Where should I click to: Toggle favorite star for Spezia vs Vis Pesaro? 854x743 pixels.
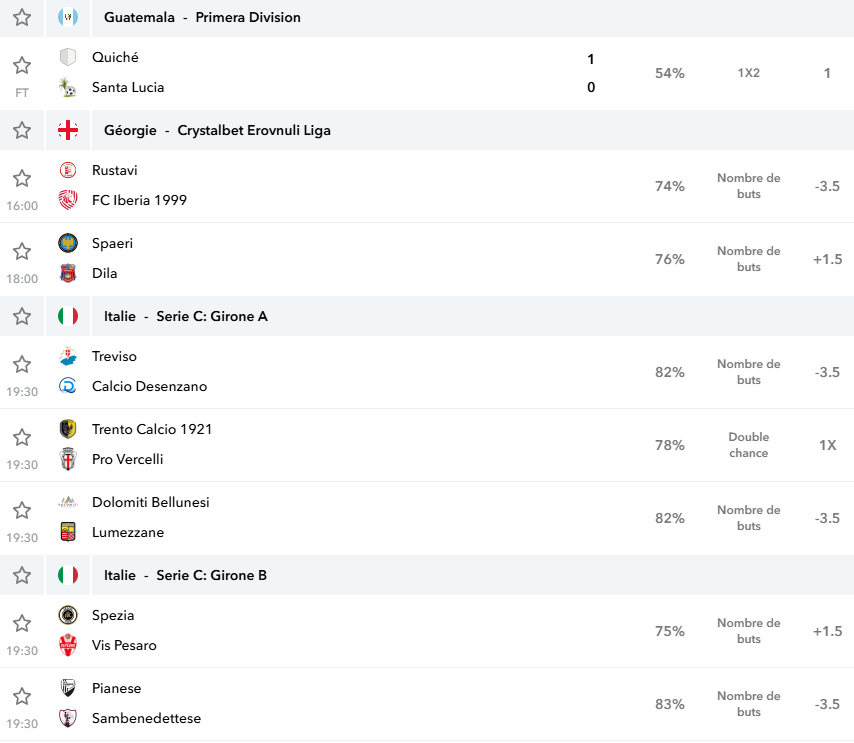click(x=22, y=623)
